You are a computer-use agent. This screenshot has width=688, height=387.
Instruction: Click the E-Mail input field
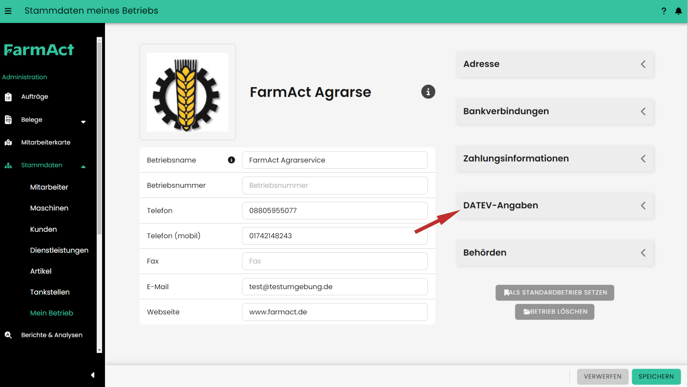335,287
